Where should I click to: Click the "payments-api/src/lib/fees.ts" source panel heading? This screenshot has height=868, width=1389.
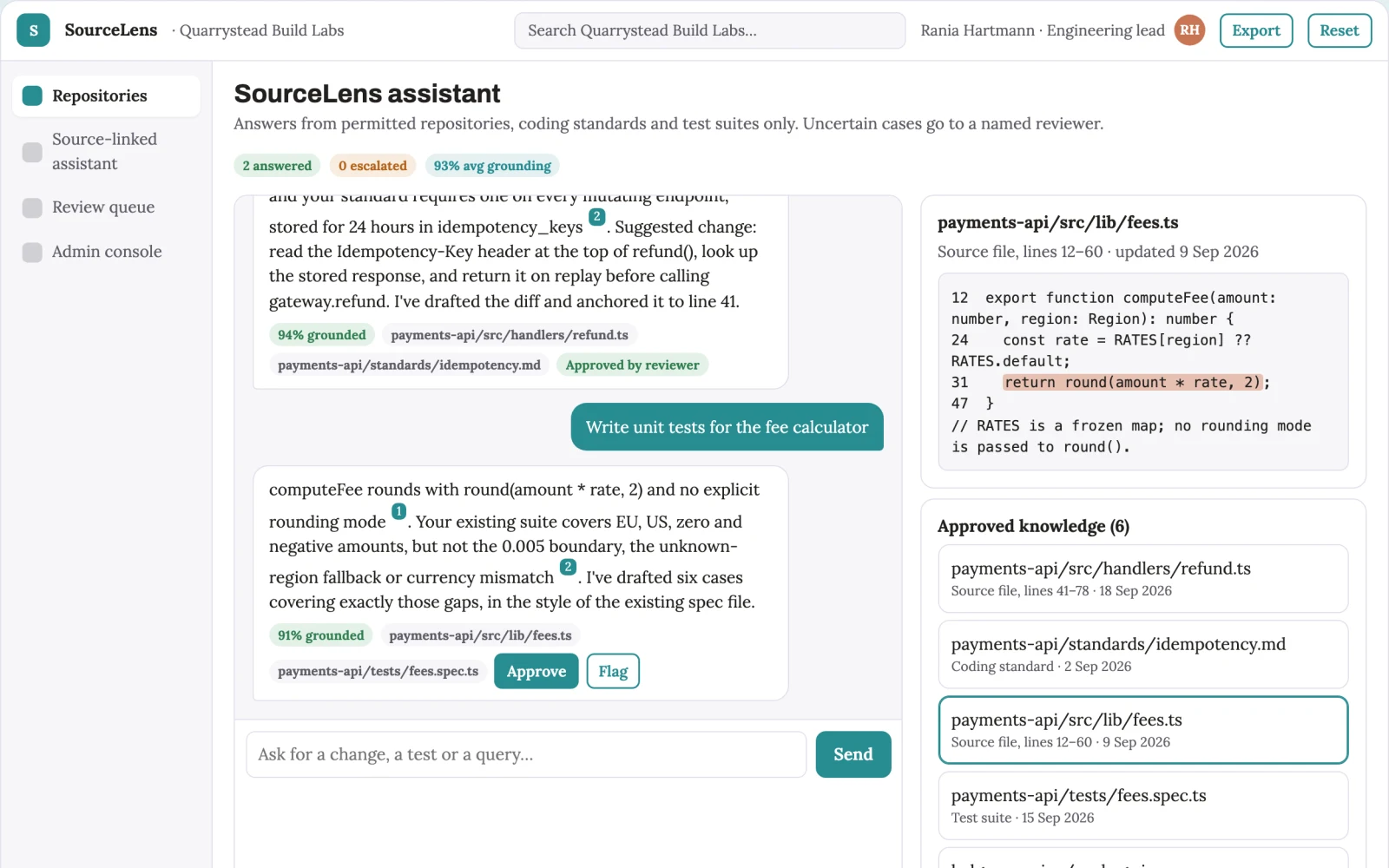point(1058,223)
